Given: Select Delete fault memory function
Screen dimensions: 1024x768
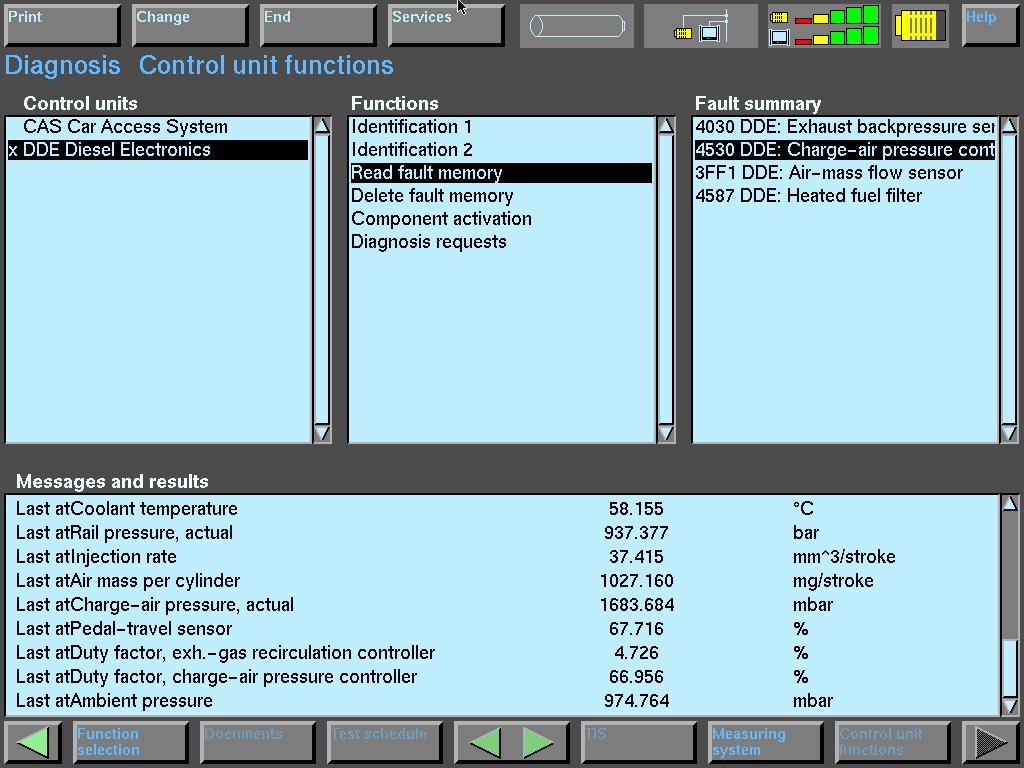Looking at the screenshot, I should coord(432,196).
